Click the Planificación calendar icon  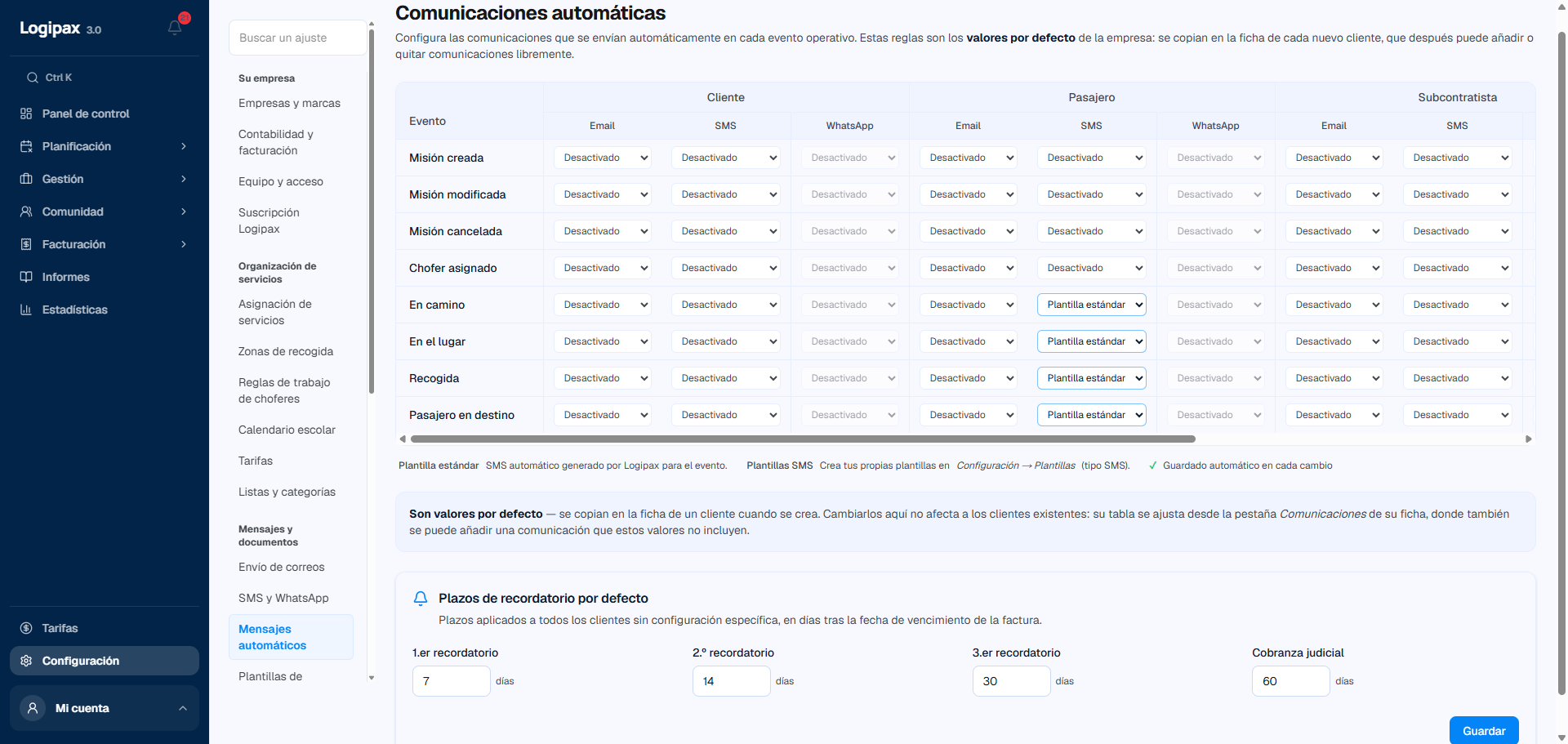click(26, 146)
